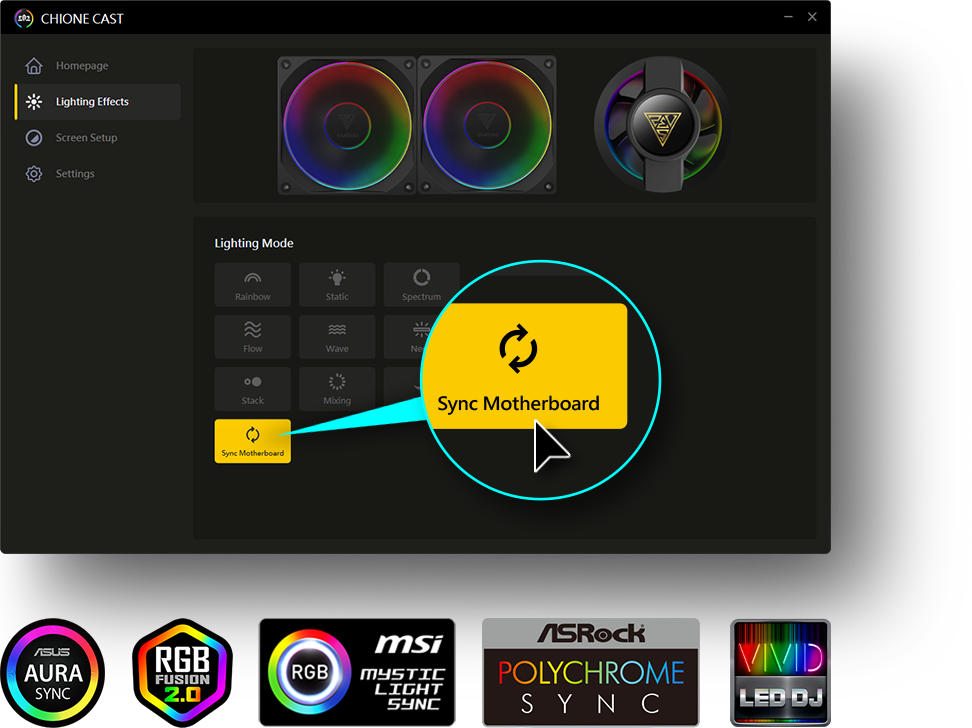
Task: Select the right radiator fan preview
Action: tap(486, 125)
